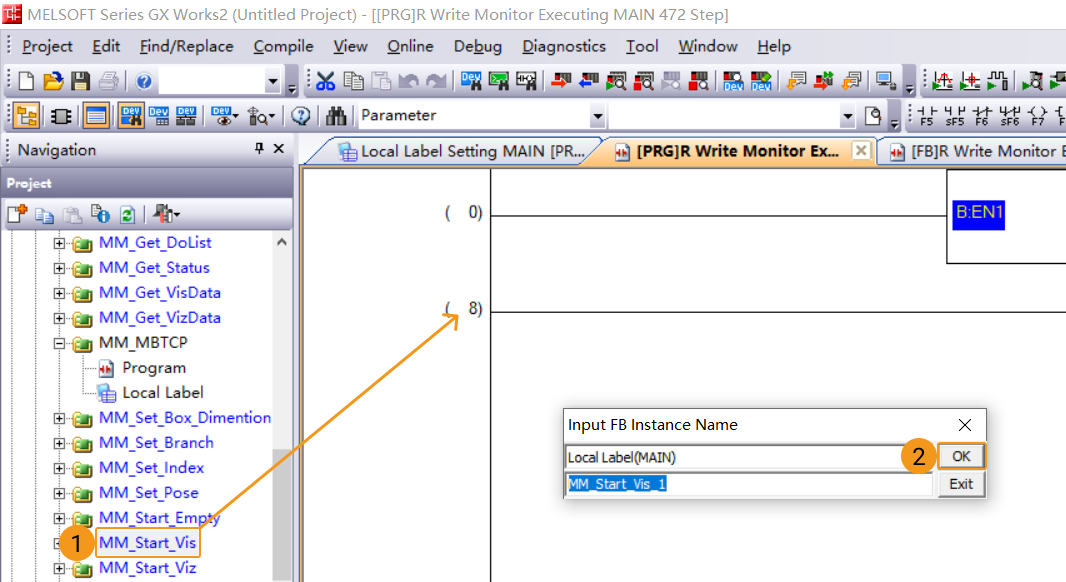Click the page magnifier icon after combo boxes
Screen dimensions: 1066x582
[x=874, y=116]
